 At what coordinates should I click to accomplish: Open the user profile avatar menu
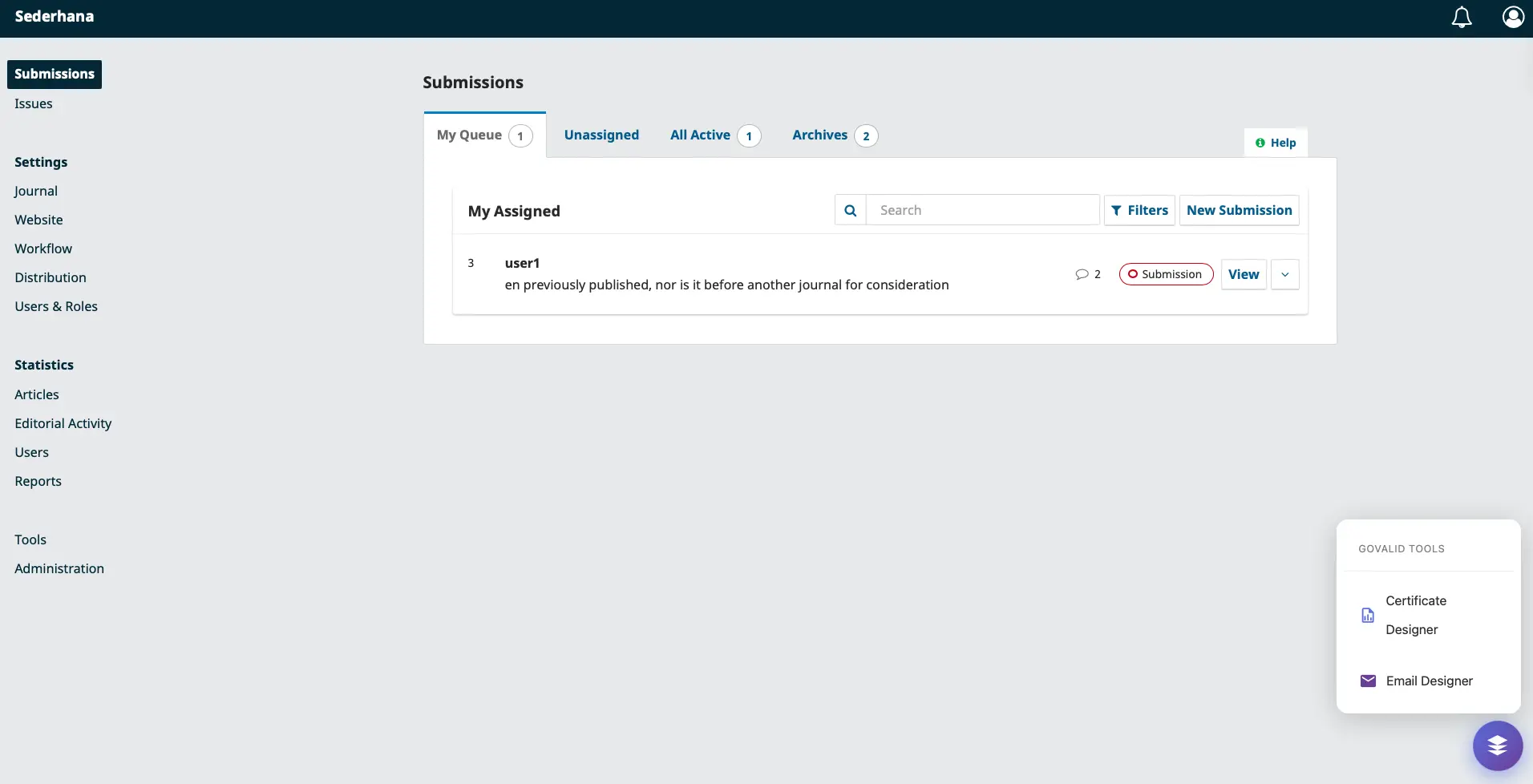click(1513, 18)
